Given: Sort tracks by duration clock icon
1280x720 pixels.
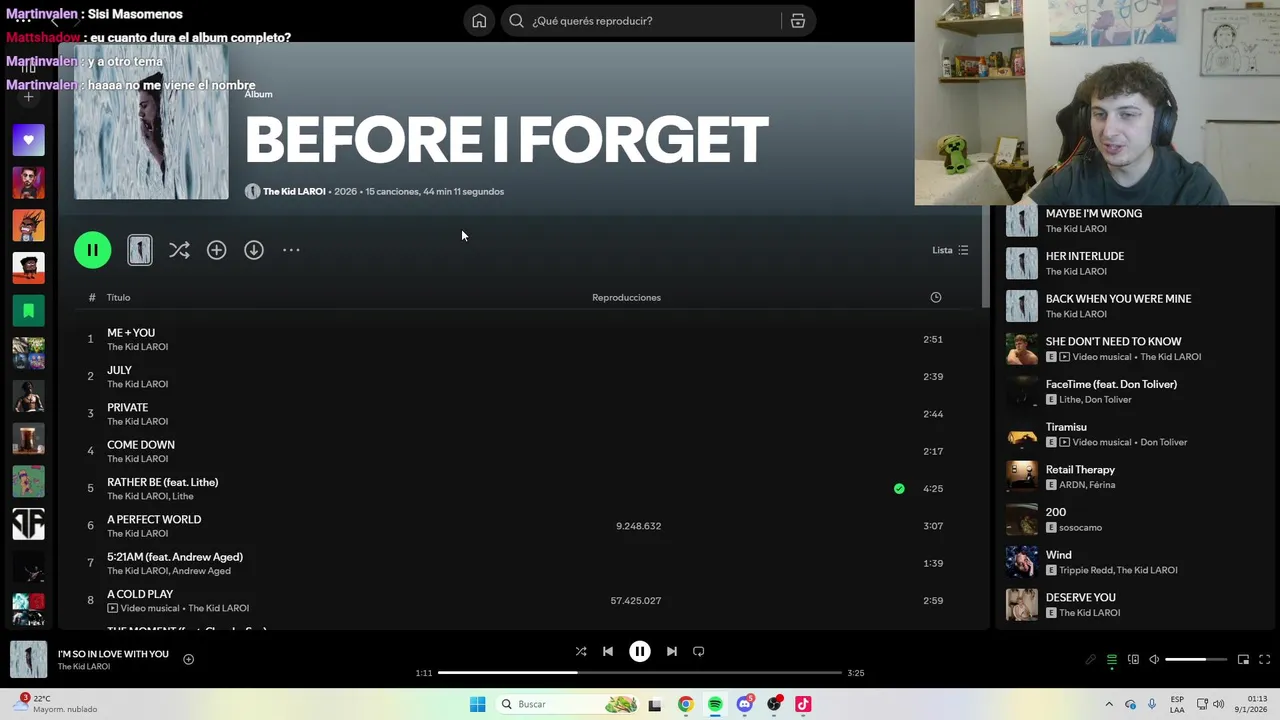Looking at the screenshot, I should [x=936, y=297].
